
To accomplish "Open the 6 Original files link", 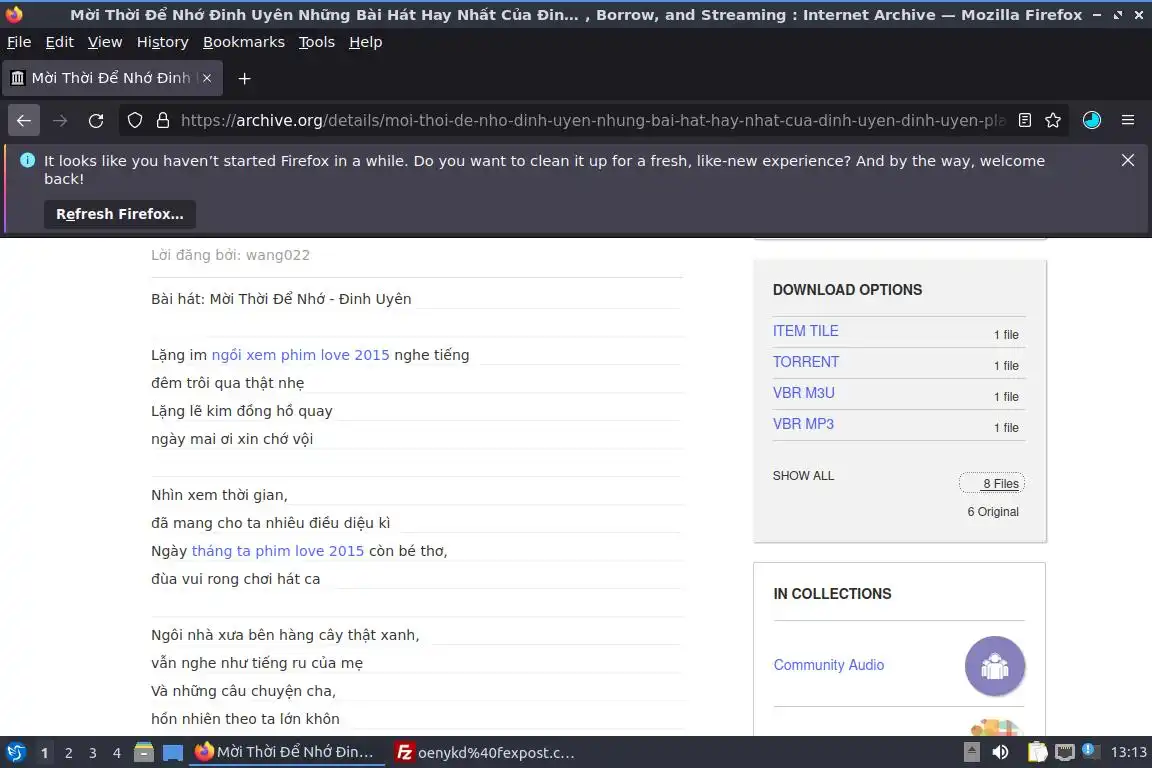I will point(993,512).
